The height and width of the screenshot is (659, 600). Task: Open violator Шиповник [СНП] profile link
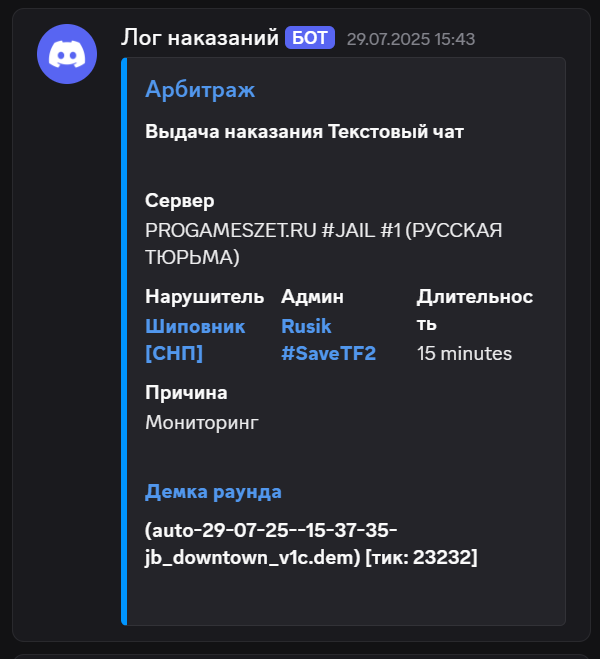(195, 340)
